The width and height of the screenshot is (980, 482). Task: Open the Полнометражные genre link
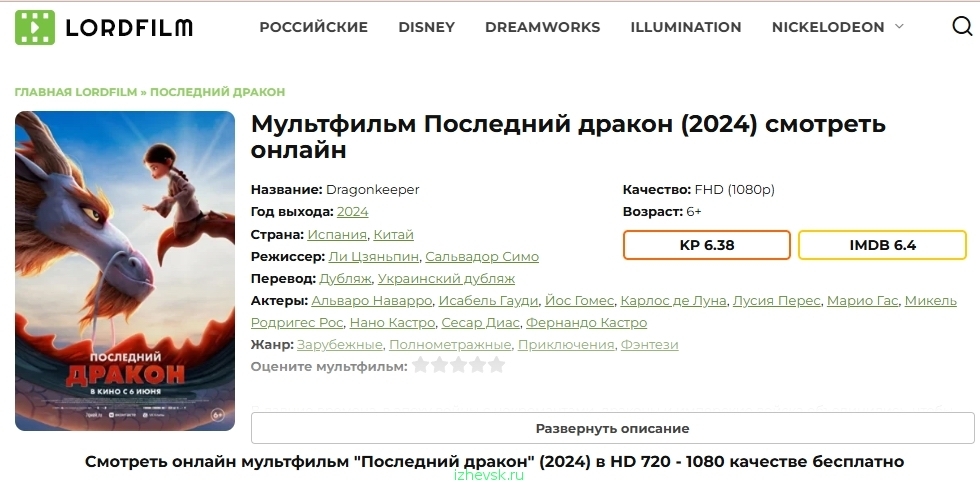450,344
